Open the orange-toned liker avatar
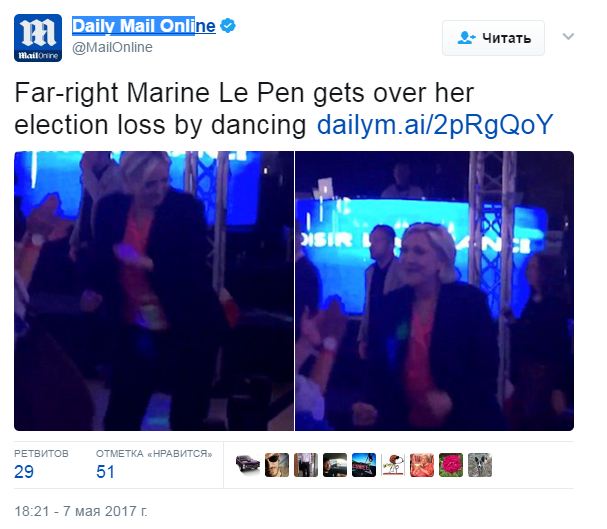The height and width of the screenshot is (529, 607). (422, 465)
